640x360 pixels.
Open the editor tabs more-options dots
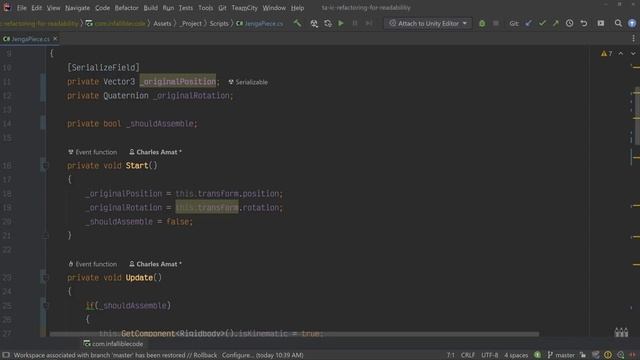tap(633, 38)
